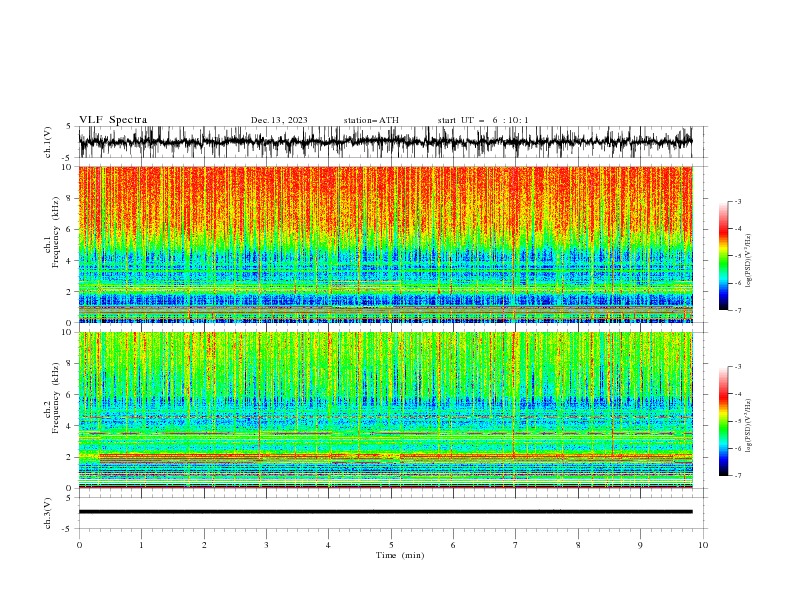Click time axis tick label "3"
Screen dimensions: 792x612
266,545
